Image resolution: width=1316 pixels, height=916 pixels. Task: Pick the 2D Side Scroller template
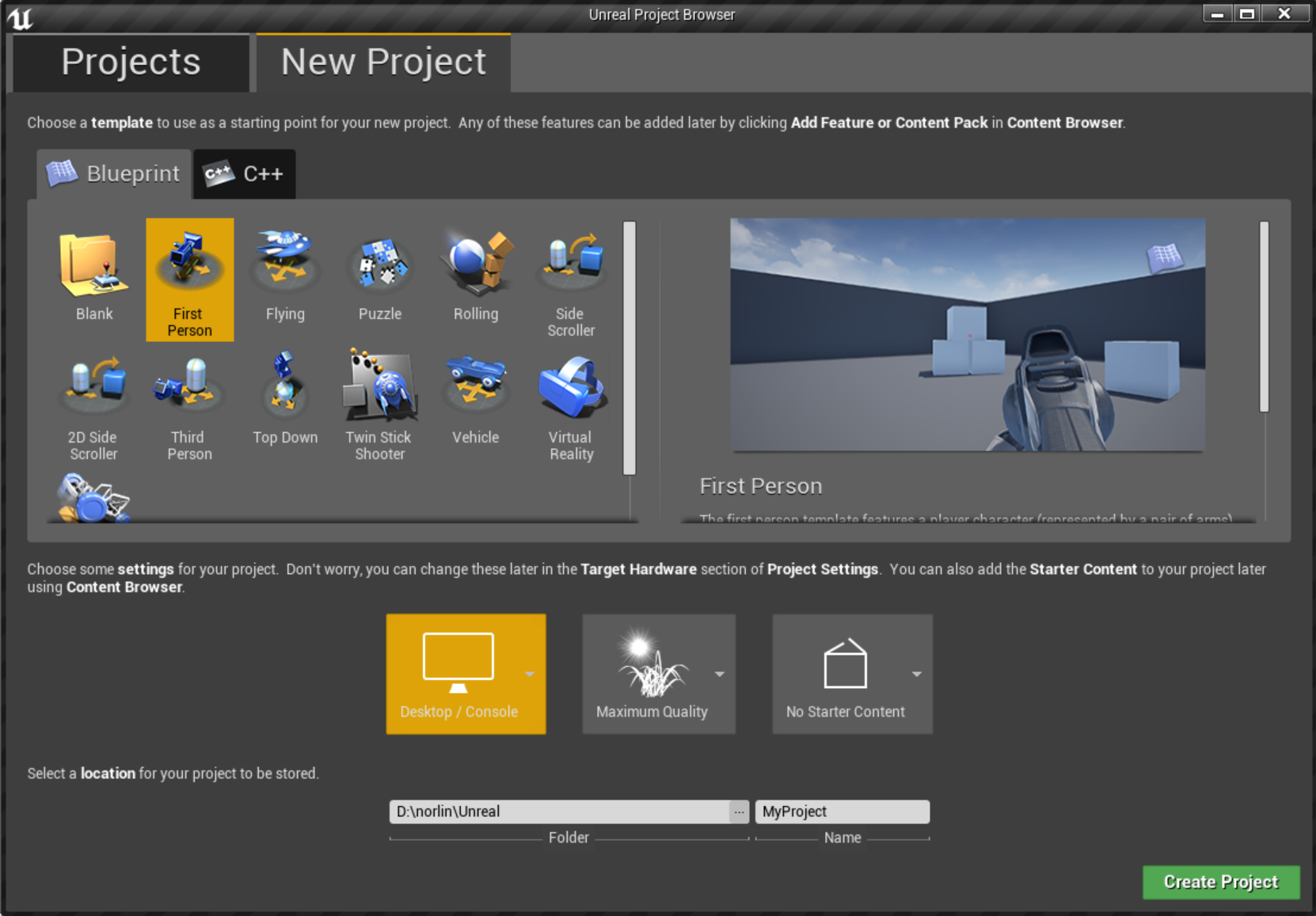pos(94,404)
